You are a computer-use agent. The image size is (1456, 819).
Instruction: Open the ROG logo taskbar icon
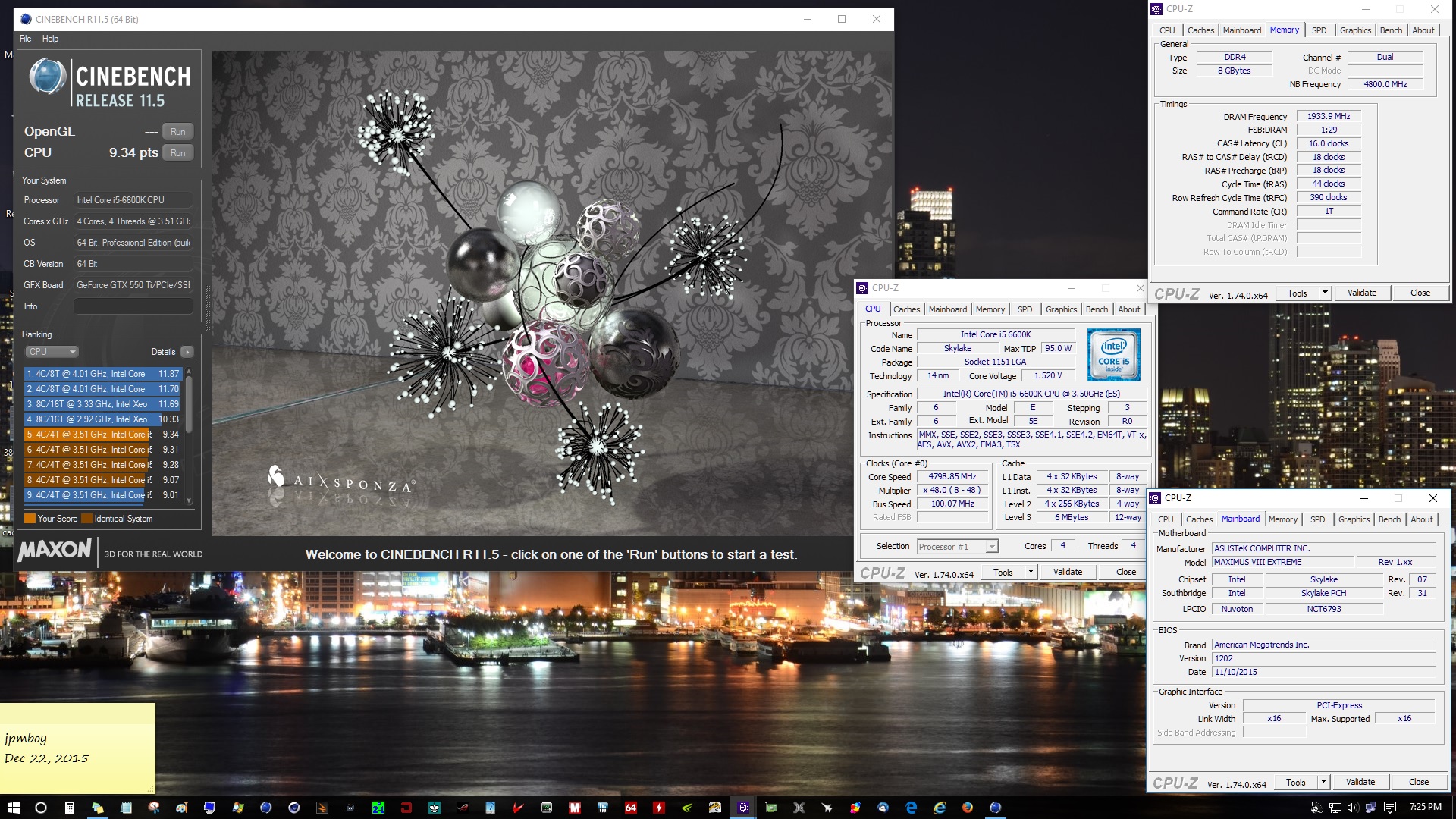pos(462,808)
